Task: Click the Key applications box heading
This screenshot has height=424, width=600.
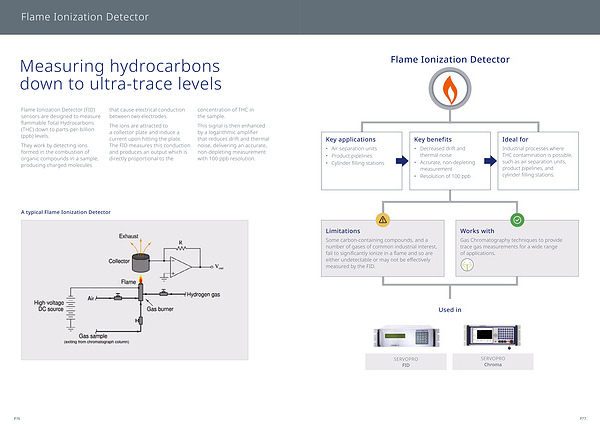Action: [x=349, y=139]
